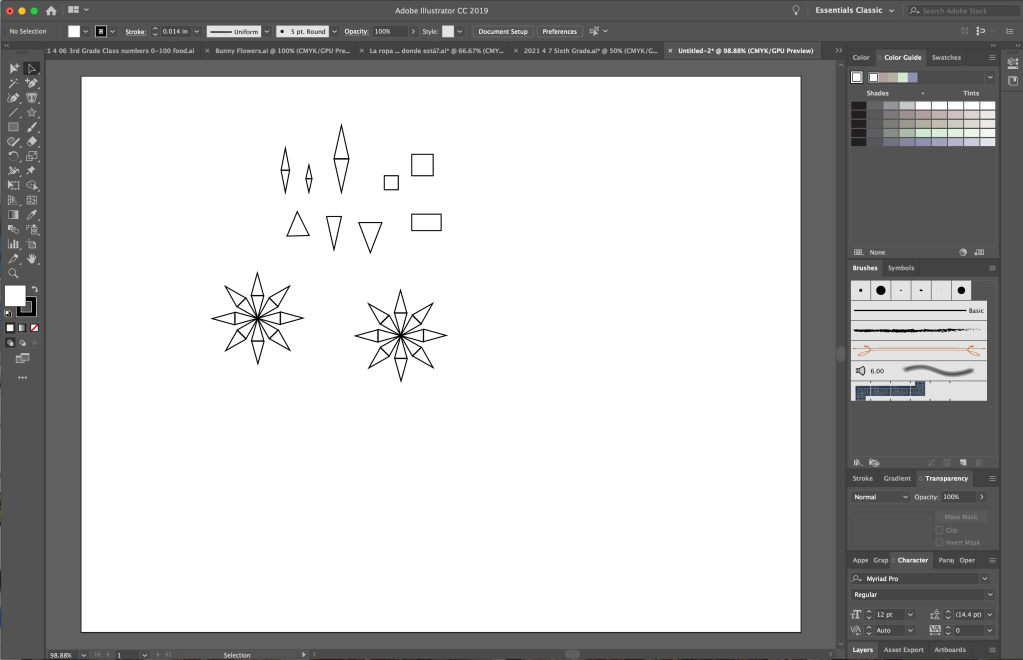Choose the Eraser tool
Screen dimensions: 1023x660
[32, 142]
